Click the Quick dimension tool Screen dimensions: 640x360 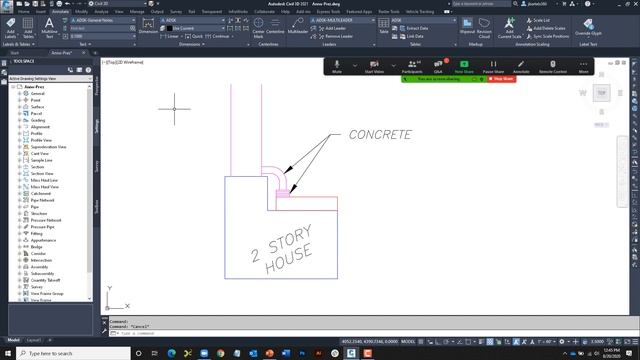[x=194, y=36]
